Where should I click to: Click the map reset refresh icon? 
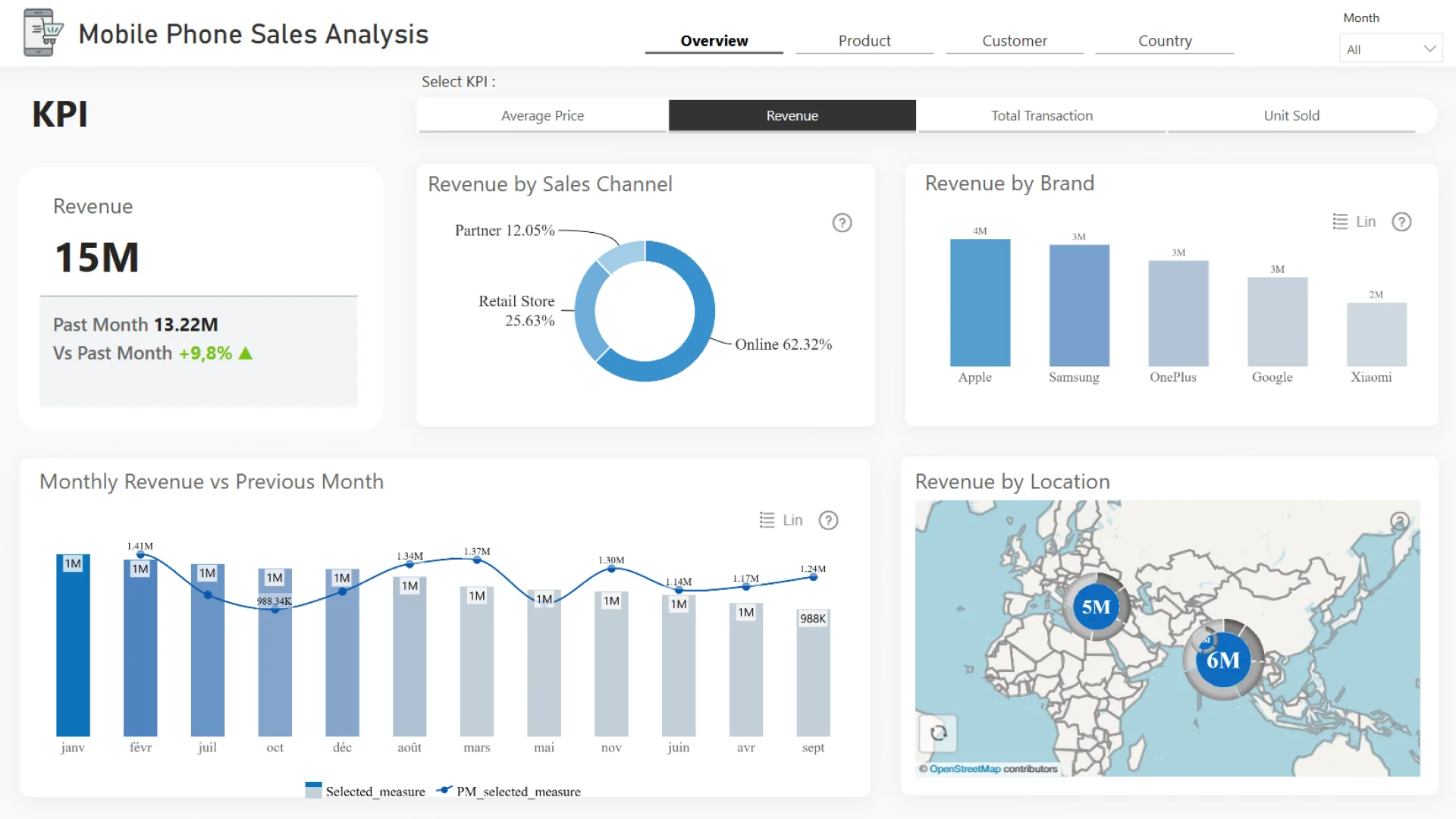(x=938, y=733)
